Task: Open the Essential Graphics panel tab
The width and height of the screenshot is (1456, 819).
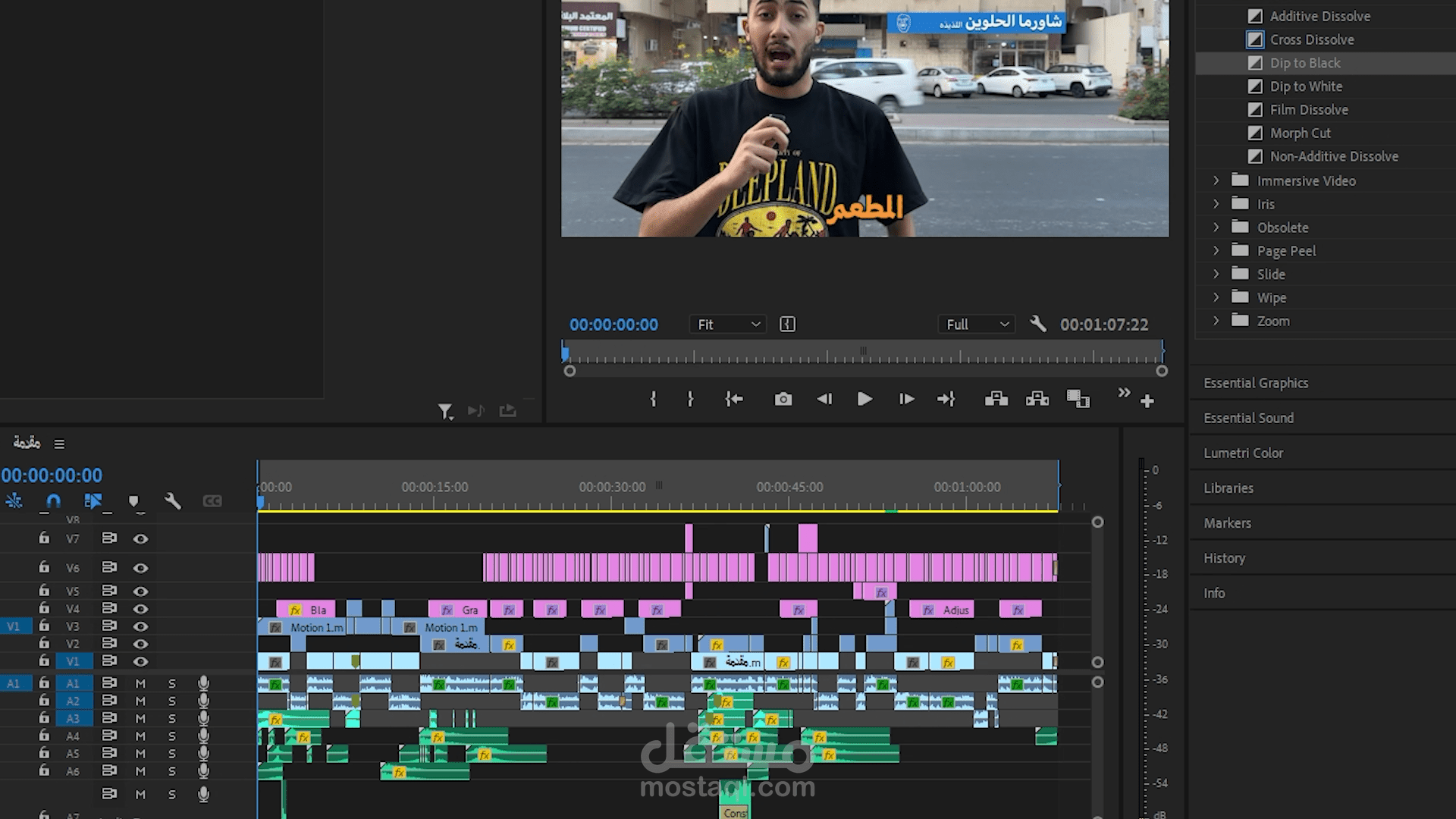Action: (x=1256, y=383)
